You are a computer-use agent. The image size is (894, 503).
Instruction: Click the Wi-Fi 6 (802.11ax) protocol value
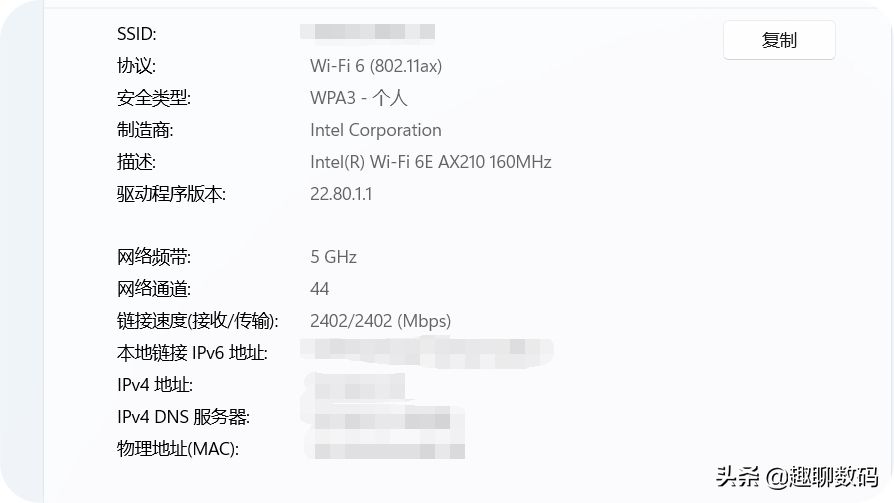(376, 66)
